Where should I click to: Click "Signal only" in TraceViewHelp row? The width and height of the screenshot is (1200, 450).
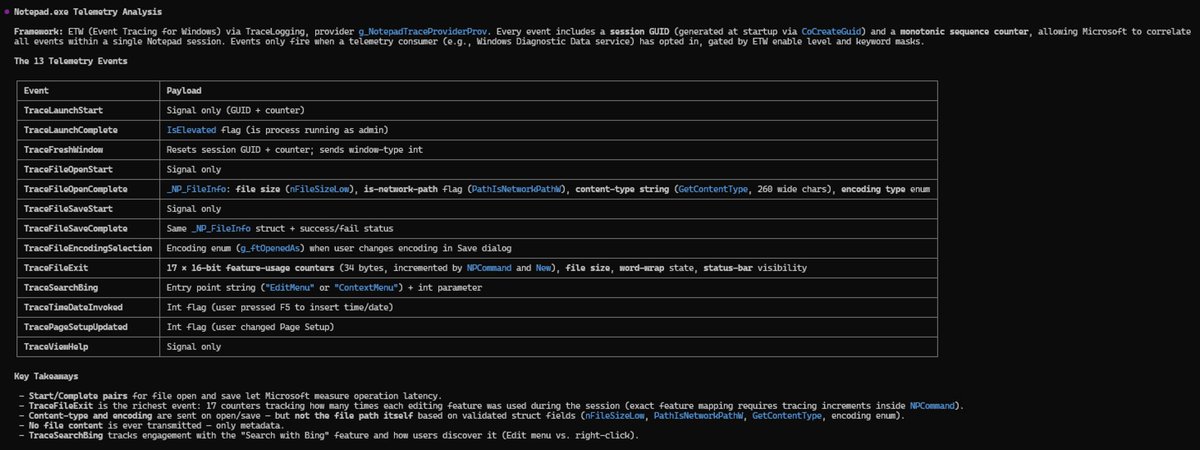[193, 346]
